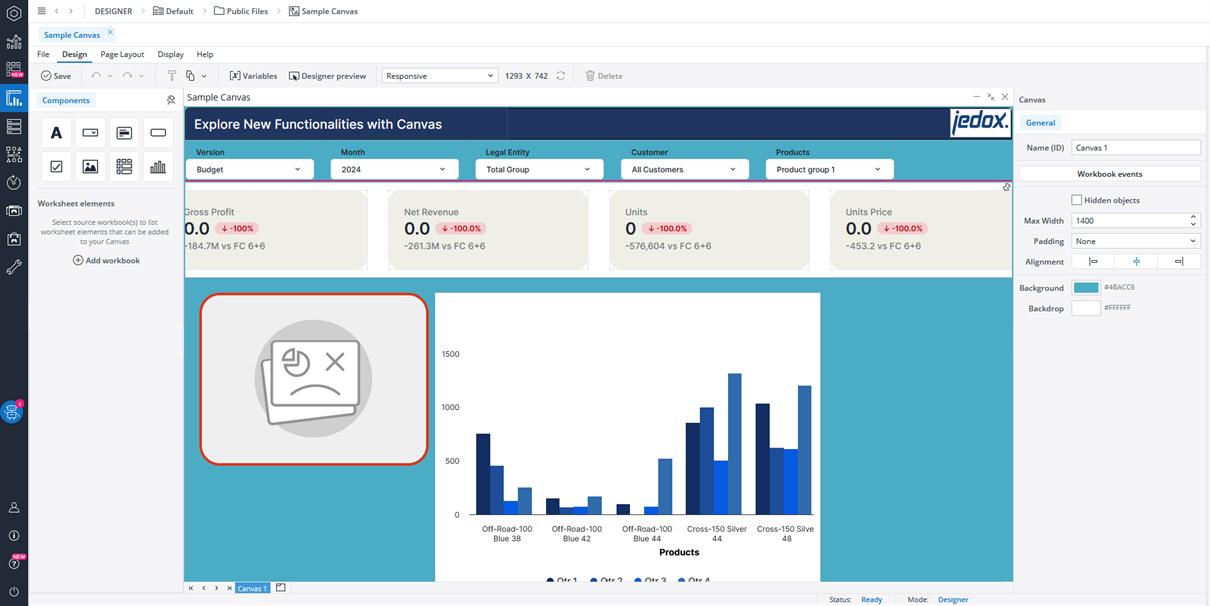
Task: Open the All Customers dropdown
Action: click(685, 170)
